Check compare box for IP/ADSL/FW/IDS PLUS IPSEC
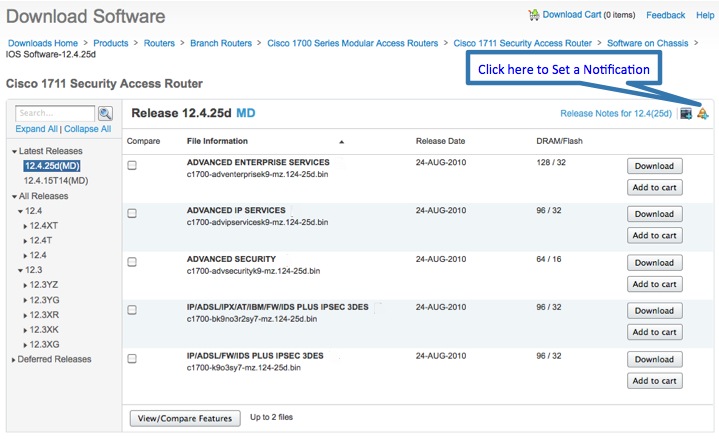 (132, 359)
